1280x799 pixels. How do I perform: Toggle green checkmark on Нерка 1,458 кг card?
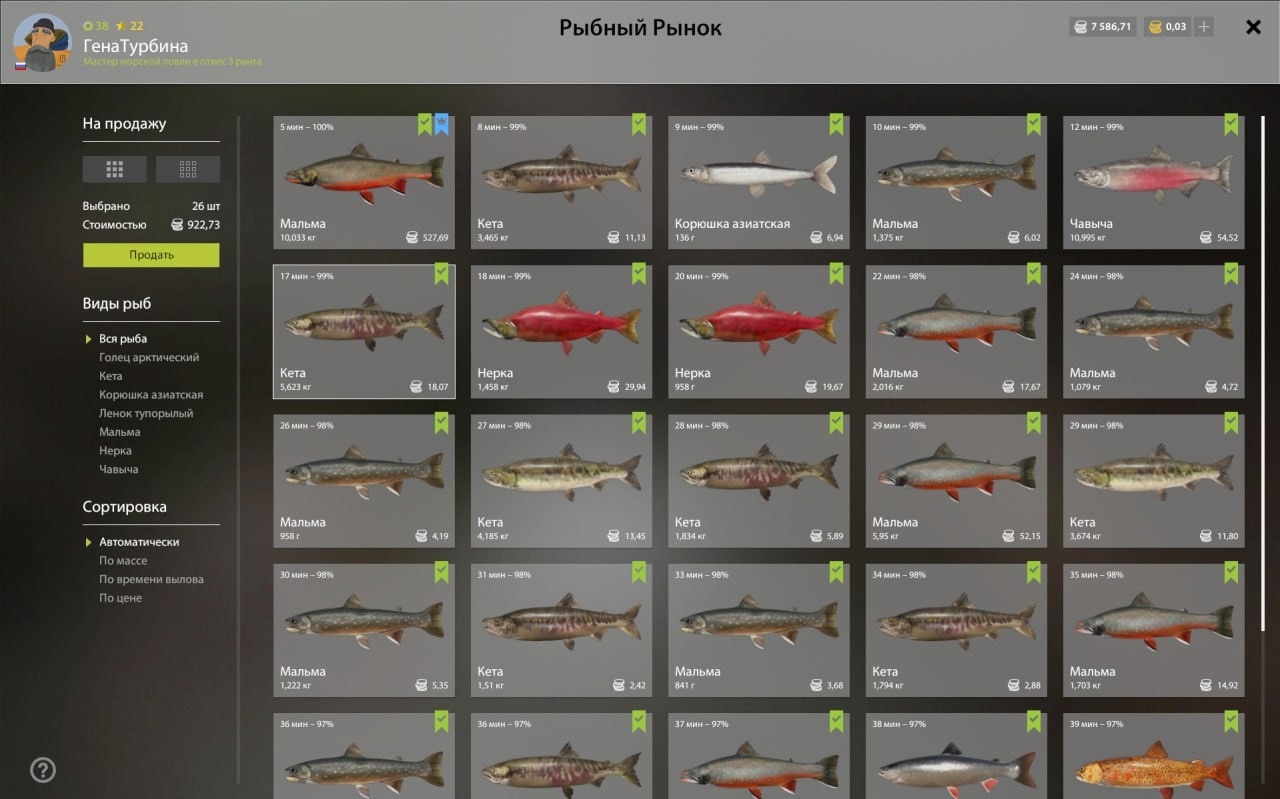tap(639, 274)
